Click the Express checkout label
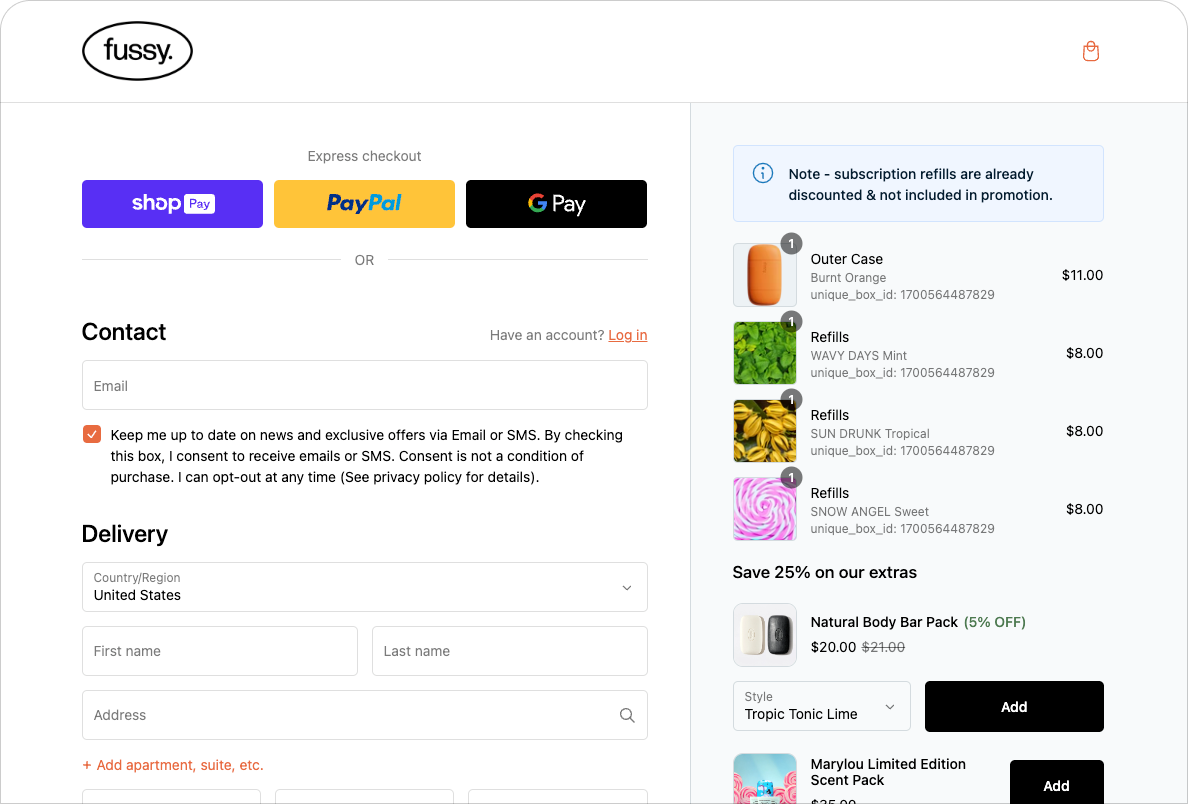1188x804 pixels. (x=364, y=156)
